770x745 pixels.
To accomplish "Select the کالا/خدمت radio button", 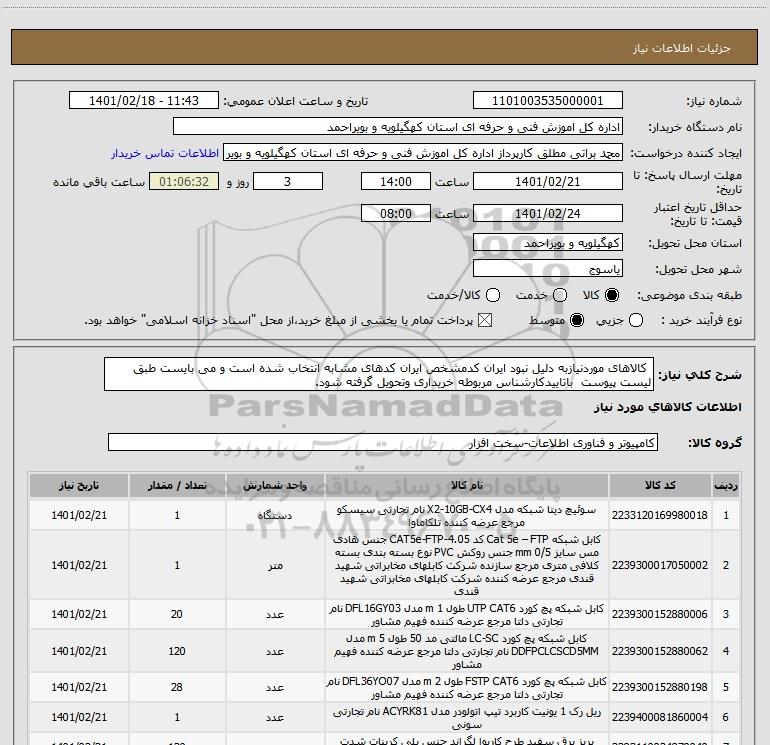I will pyautogui.click(x=493, y=295).
